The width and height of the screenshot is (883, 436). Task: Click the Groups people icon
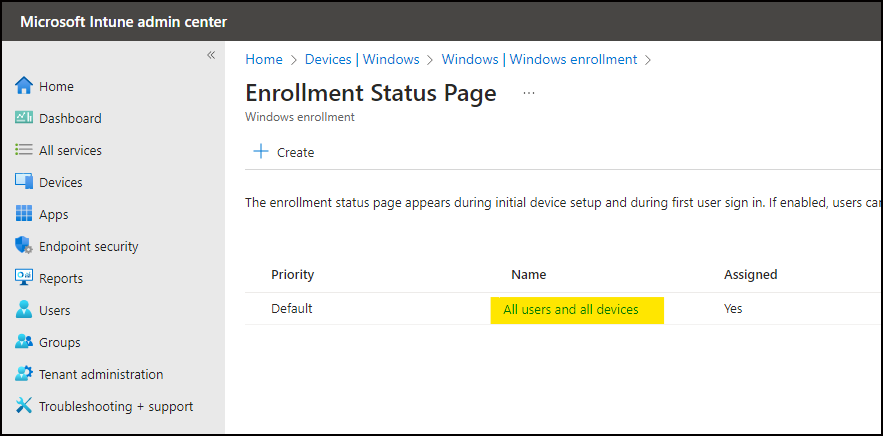click(24, 342)
